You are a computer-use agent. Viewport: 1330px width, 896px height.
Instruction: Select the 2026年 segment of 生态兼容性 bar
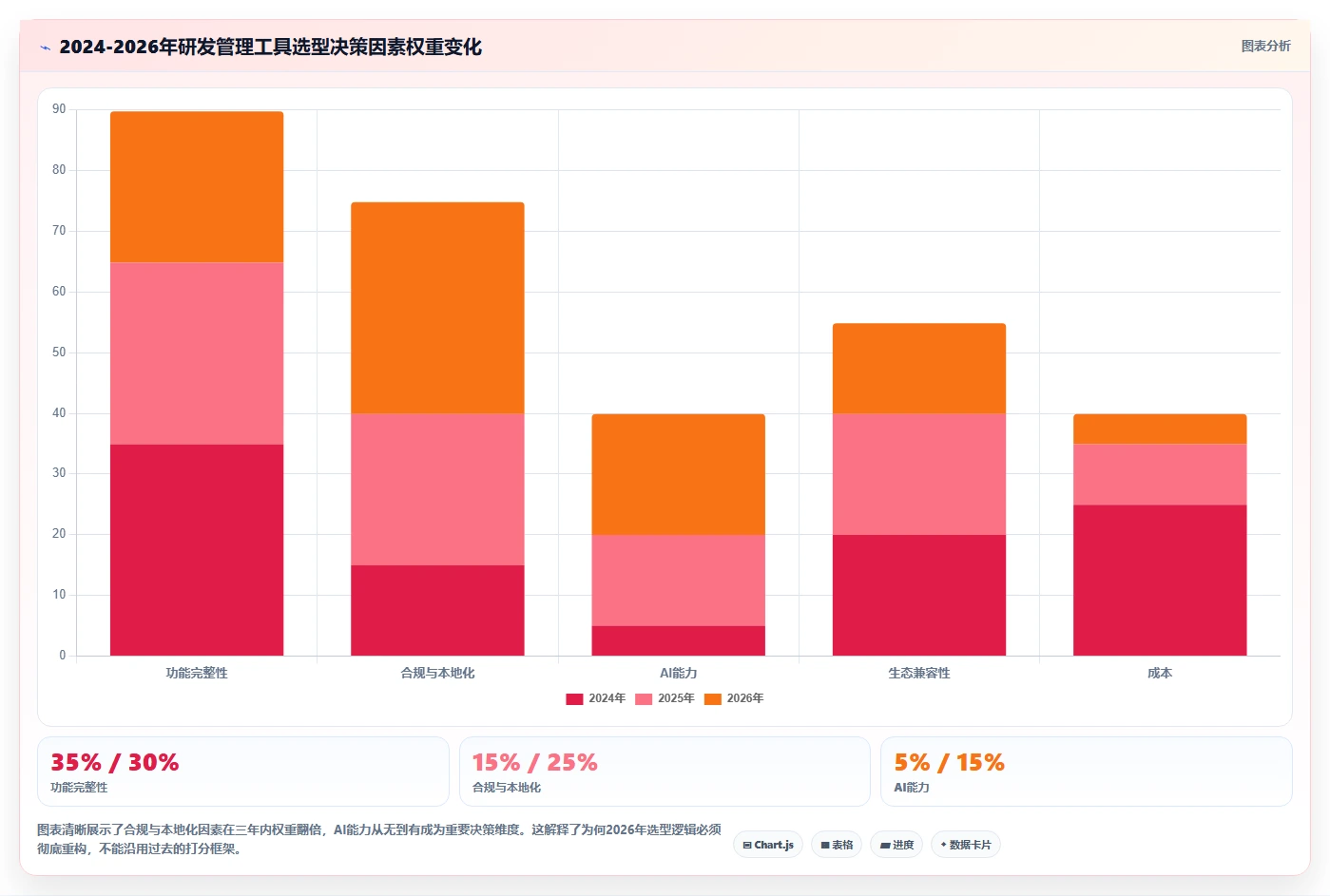pos(919,369)
